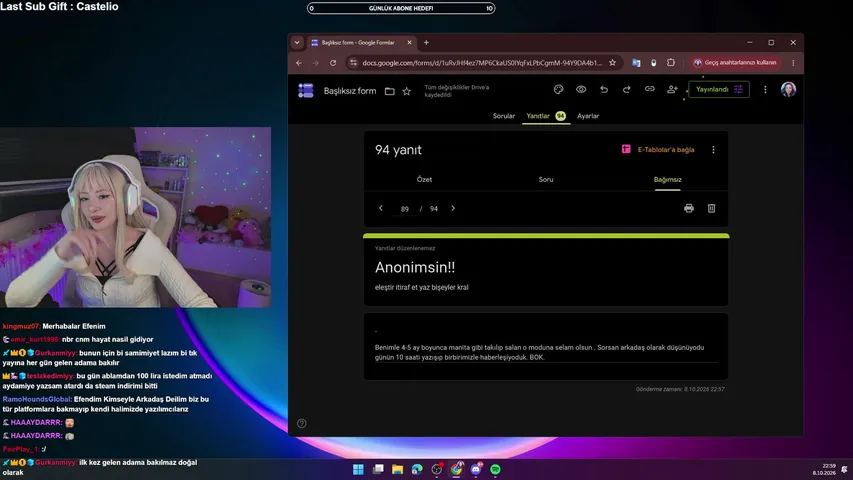
Task: Star the Başlıksız form
Action: (406, 91)
